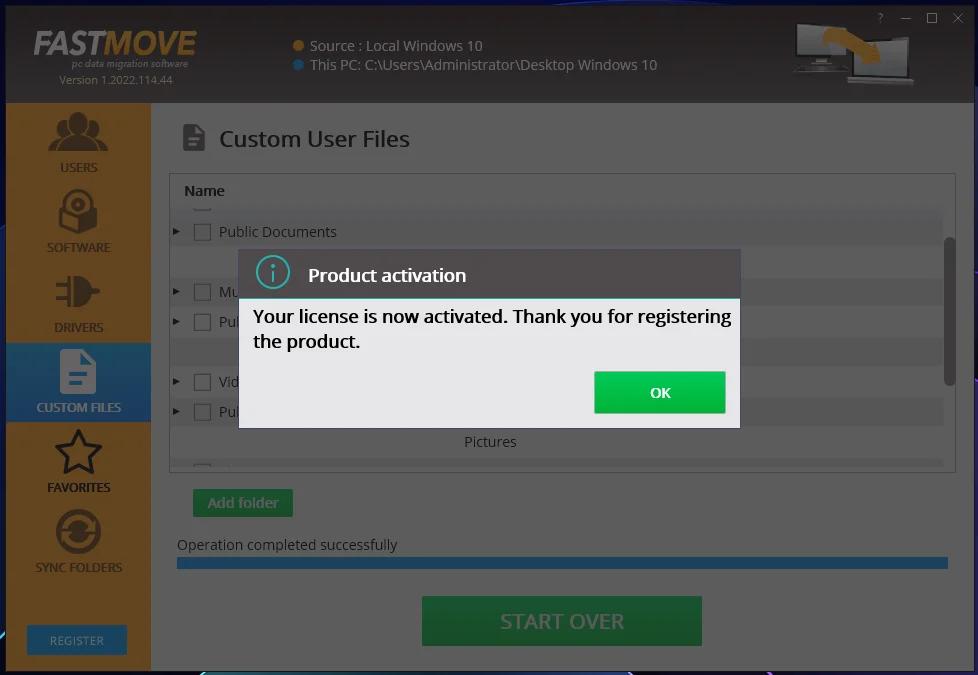Click the 'This PC' path text
The width and height of the screenshot is (978, 675).
tap(483, 65)
